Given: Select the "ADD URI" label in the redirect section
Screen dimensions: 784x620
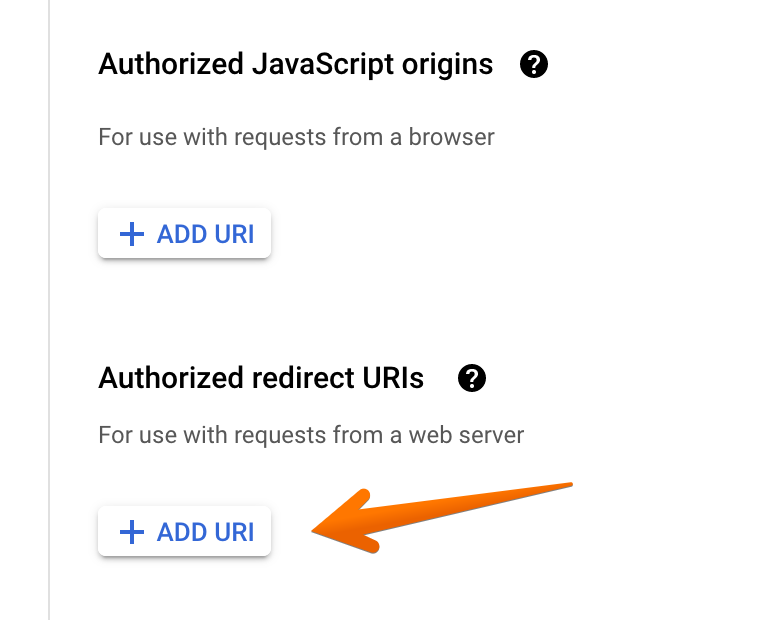Looking at the screenshot, I should point(205,532).
